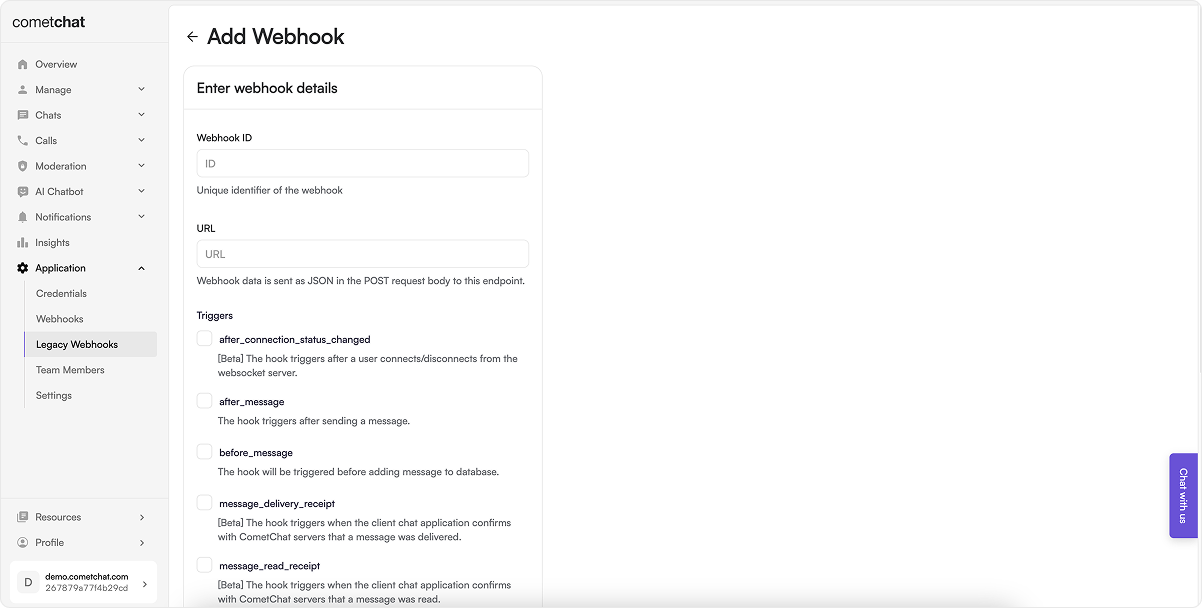Click the Calls phone icon
The image size is (1202, 608).
coord(23,140)
